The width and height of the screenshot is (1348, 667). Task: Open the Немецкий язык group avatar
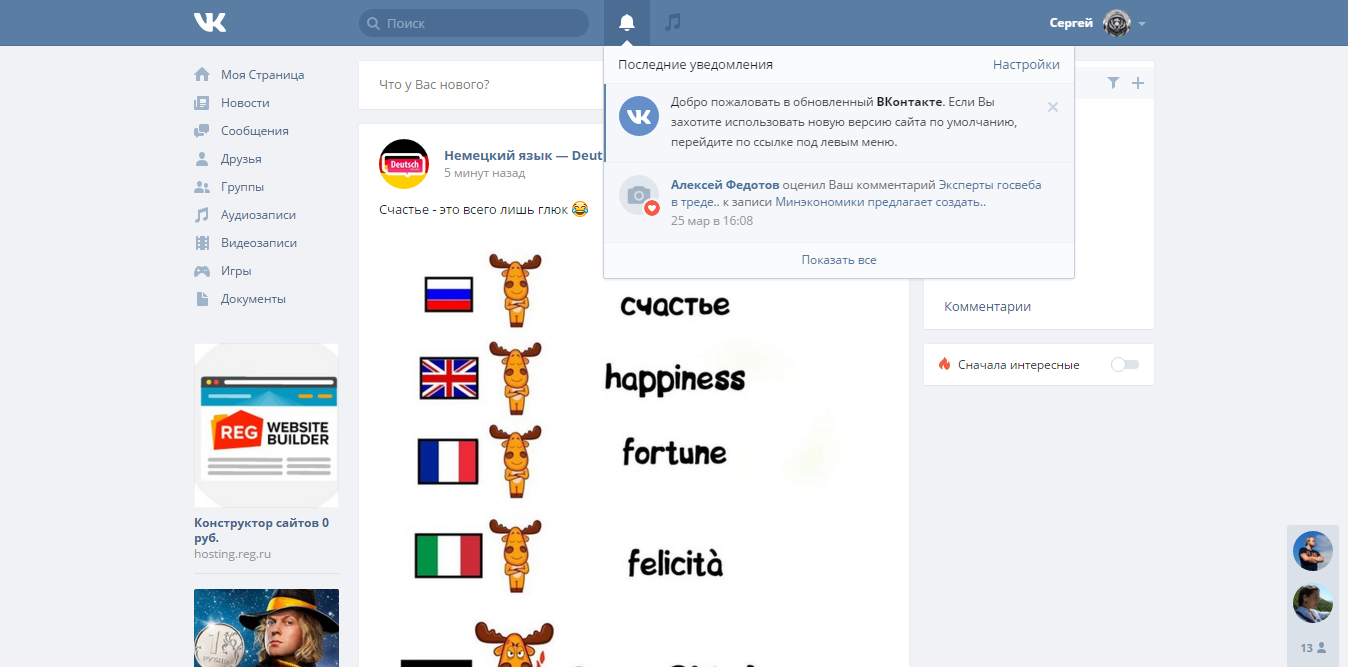point(403,164)
